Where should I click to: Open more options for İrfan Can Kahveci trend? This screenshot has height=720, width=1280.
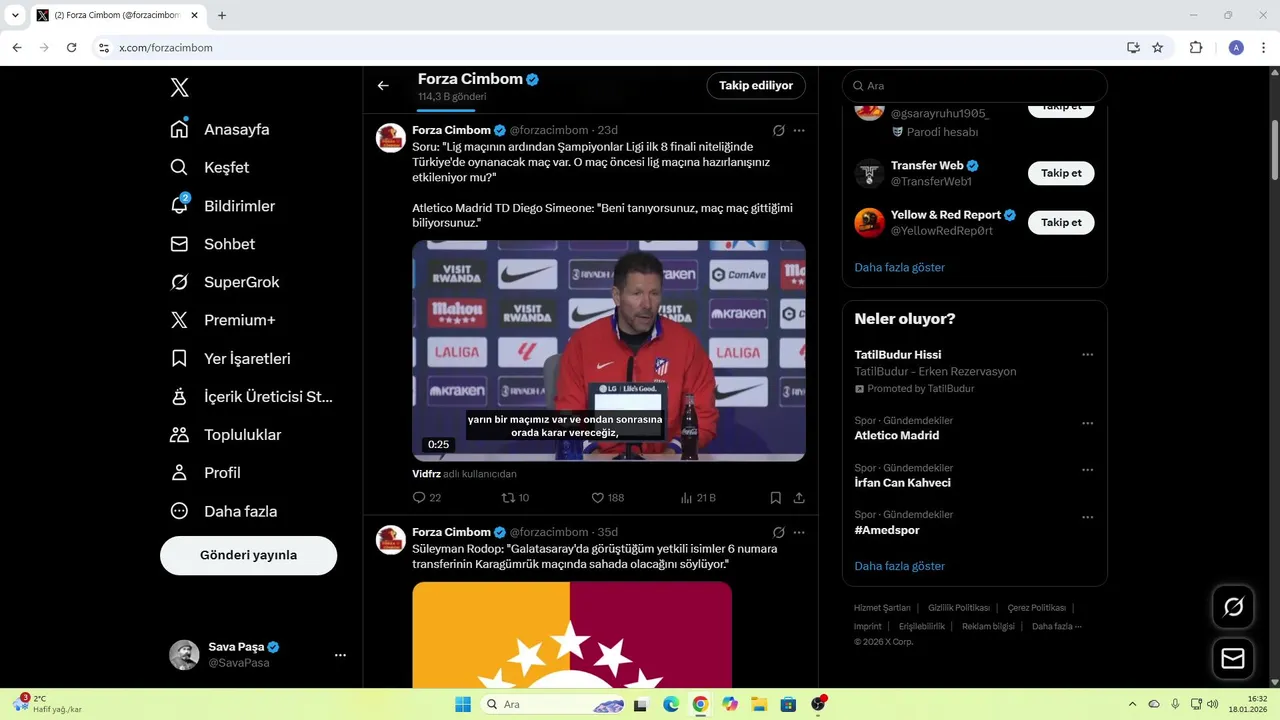pos(1087,470)
